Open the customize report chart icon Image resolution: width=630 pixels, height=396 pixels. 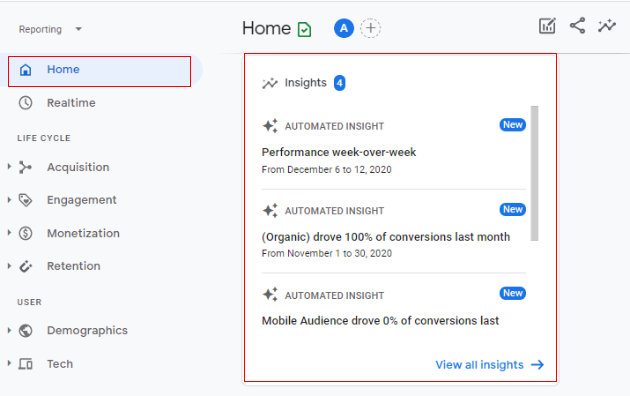(547, 26)
